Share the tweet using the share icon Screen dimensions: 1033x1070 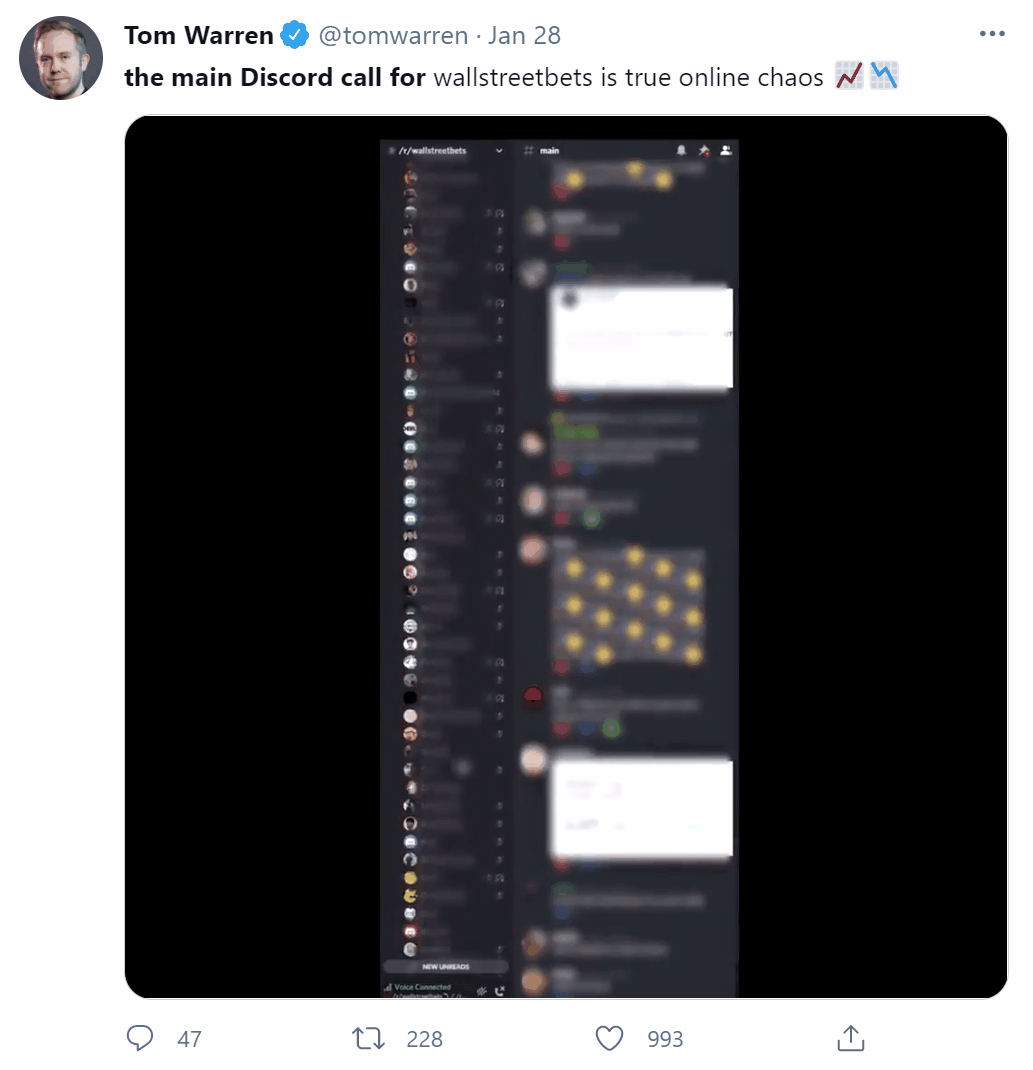[850, 1038]
